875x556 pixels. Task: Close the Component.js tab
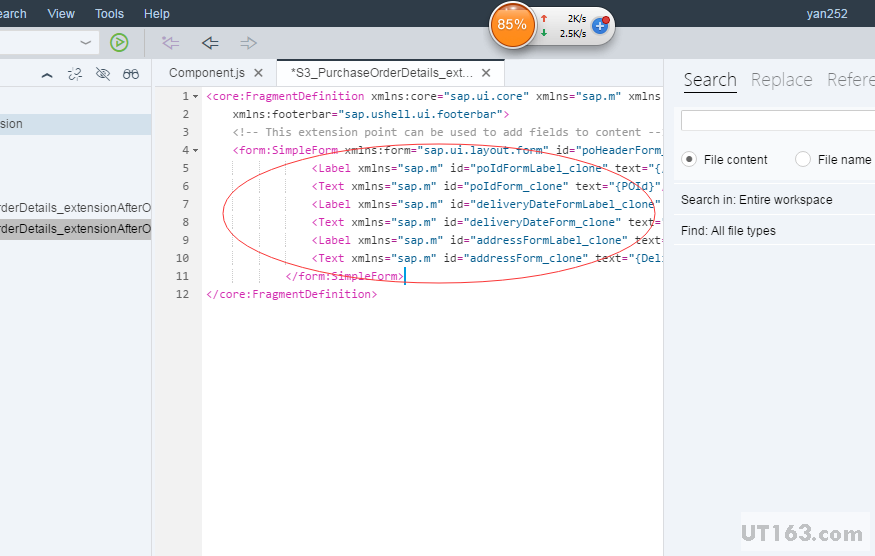[259, 73]
